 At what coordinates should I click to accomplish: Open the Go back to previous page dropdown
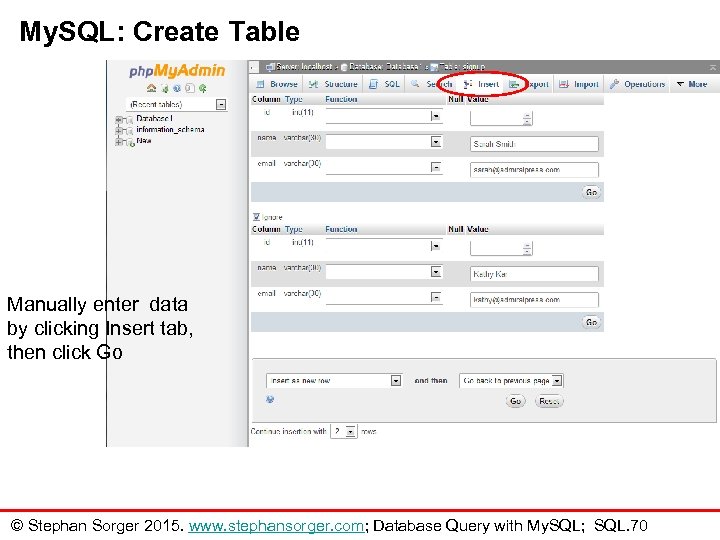(511, 381)
